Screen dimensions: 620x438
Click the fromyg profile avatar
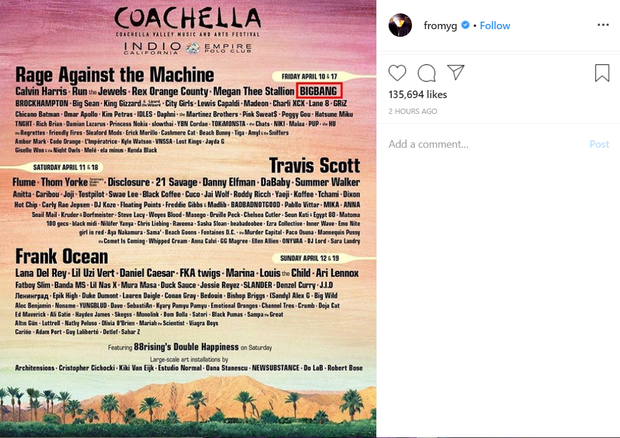coord(400,25)
